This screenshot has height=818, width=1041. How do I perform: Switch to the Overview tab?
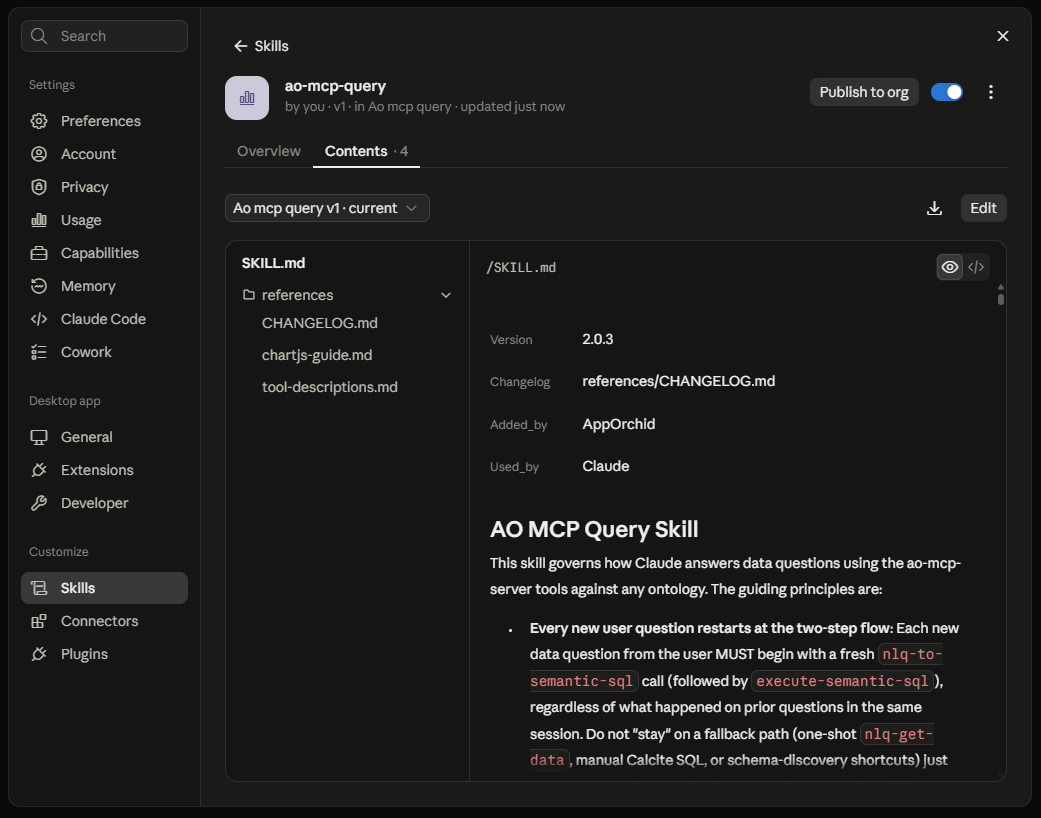tap(269, 151)
